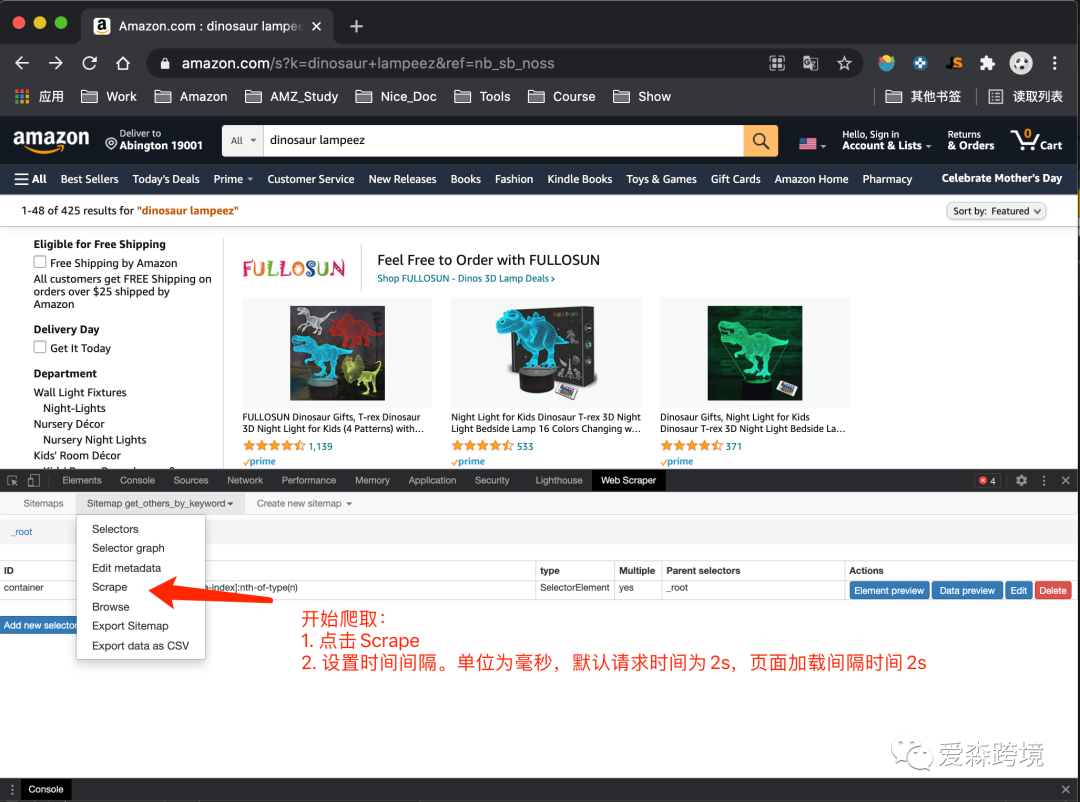Open the Chrome profile avatar
The width and height of the screenshot is (1080, 802).
click(x=1021, y=63)
